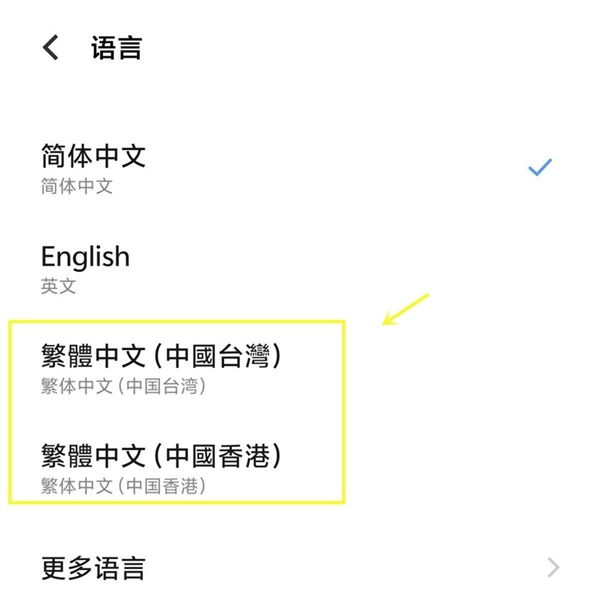Click the large English heading text
The width and height of the screenshot is (600, 600).
(x=85, y=257)
